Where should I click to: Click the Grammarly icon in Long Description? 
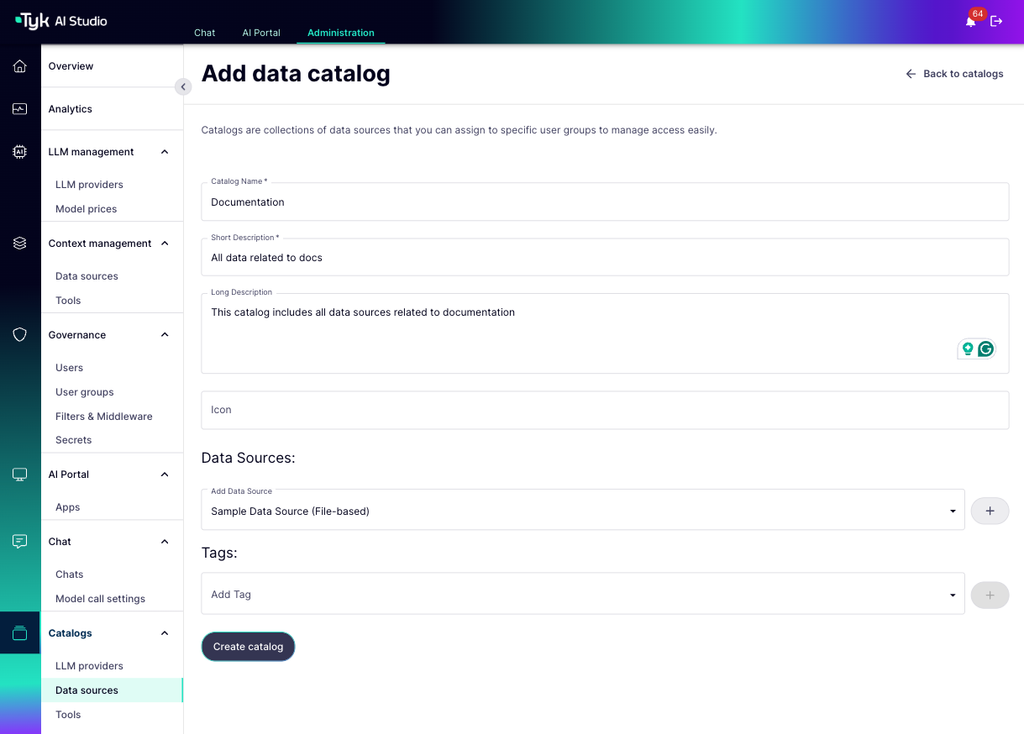tap(986, 348)
